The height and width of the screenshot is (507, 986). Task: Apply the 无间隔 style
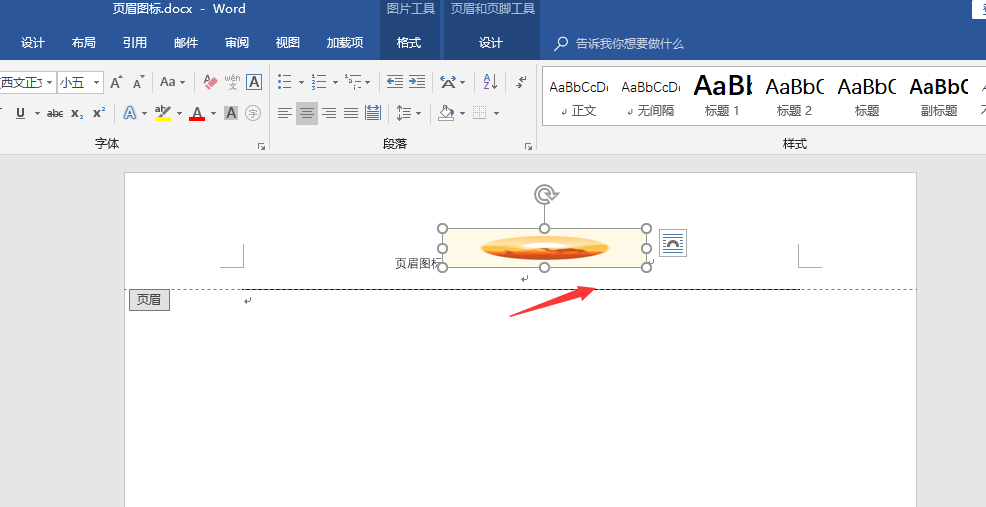tap(651, 96)
